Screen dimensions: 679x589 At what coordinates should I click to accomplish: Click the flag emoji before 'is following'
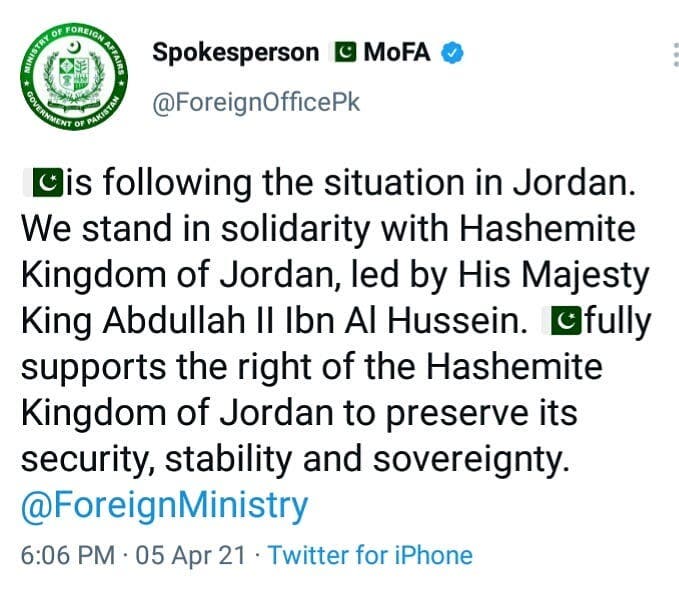tap(48, 182)
